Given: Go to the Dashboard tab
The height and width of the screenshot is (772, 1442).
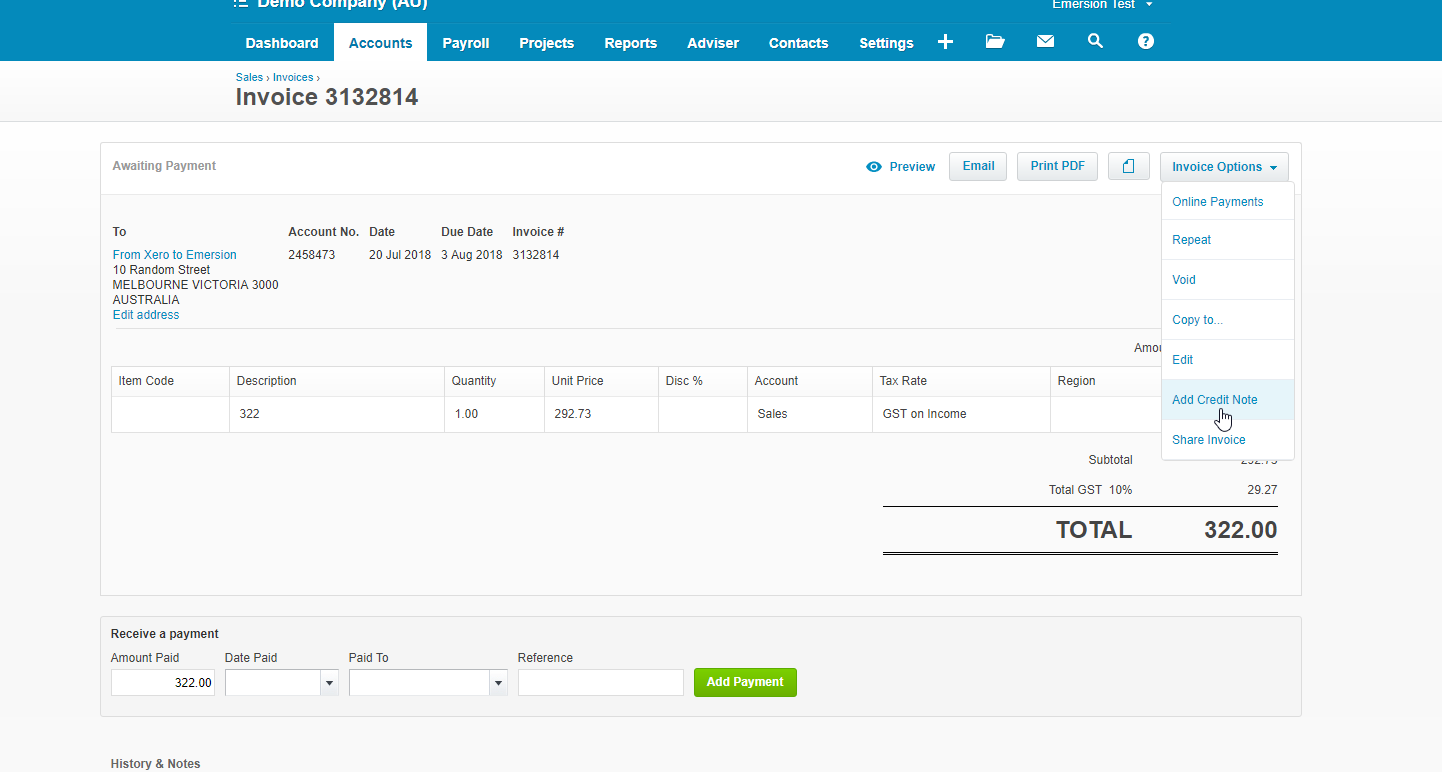Looking at the screenshot, I should pyautogui.click(x=282, y=43).
